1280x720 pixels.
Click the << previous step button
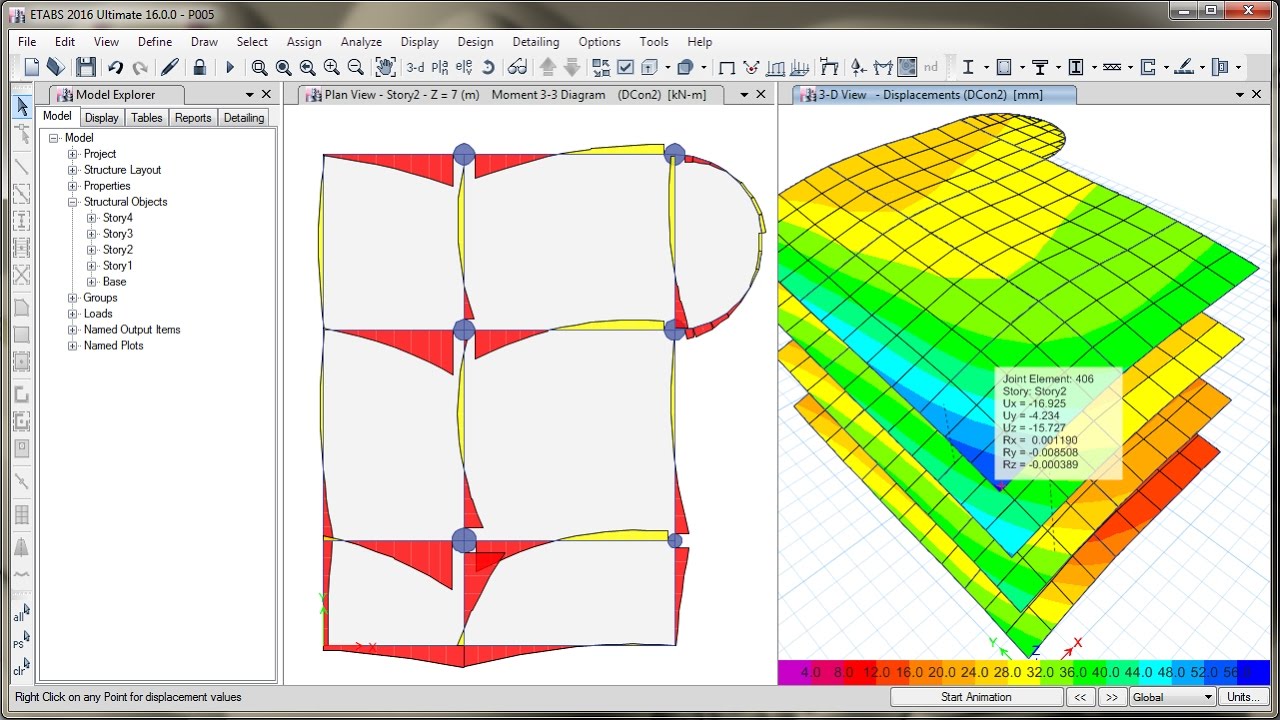(1080, 697)
